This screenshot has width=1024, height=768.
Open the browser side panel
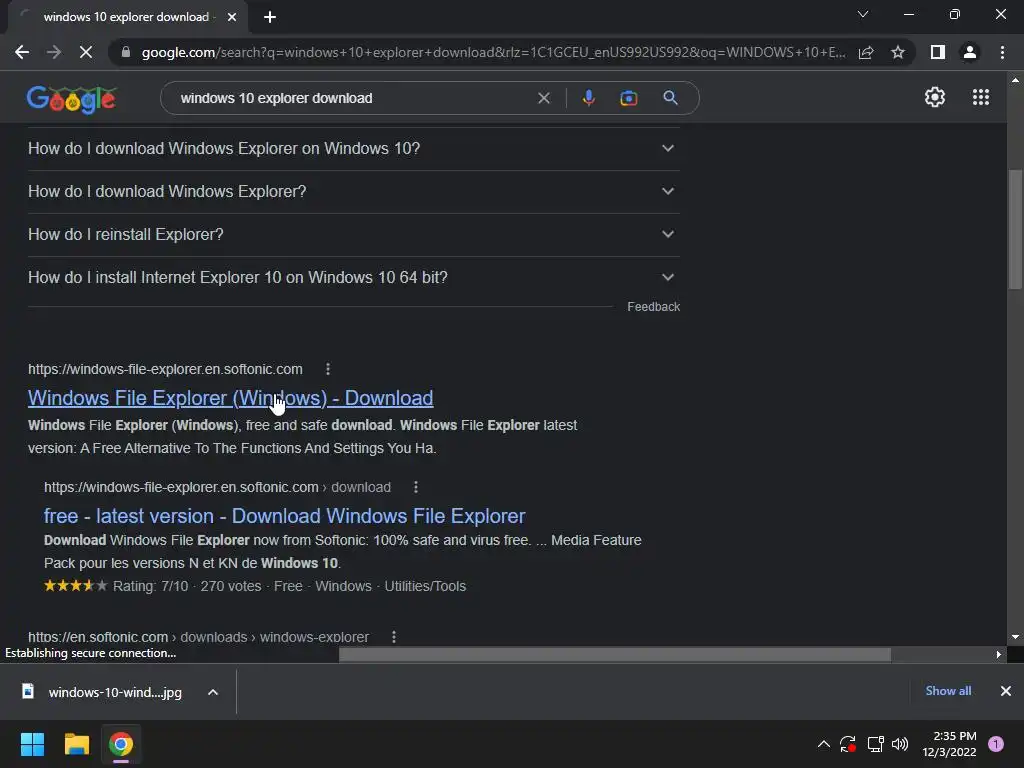[x=938, y=52]
